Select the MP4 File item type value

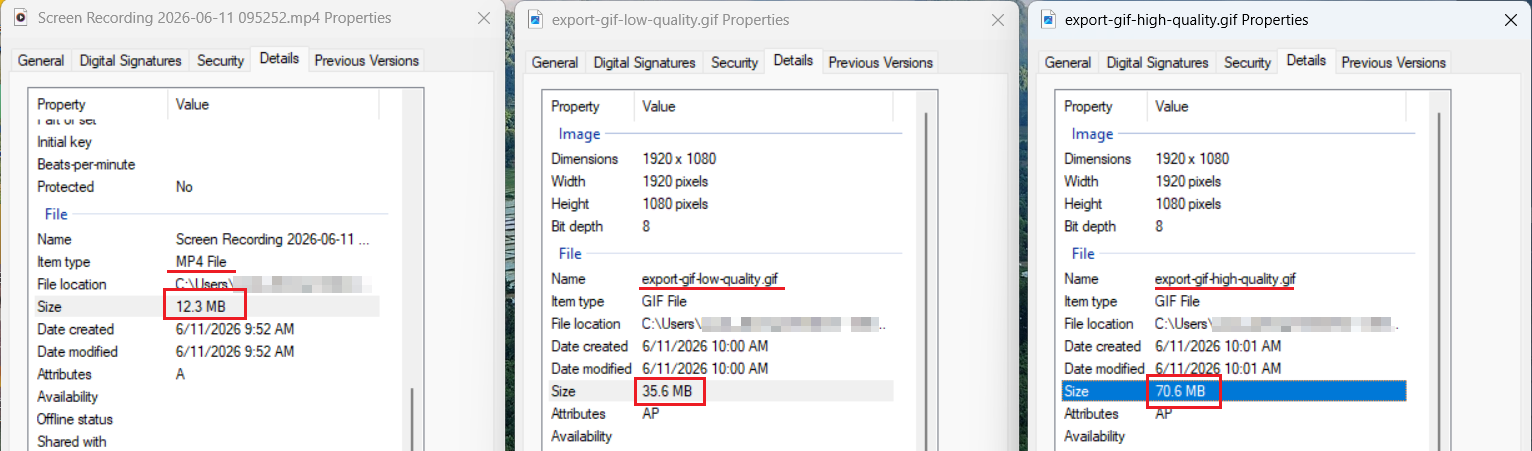click(201, 262)
